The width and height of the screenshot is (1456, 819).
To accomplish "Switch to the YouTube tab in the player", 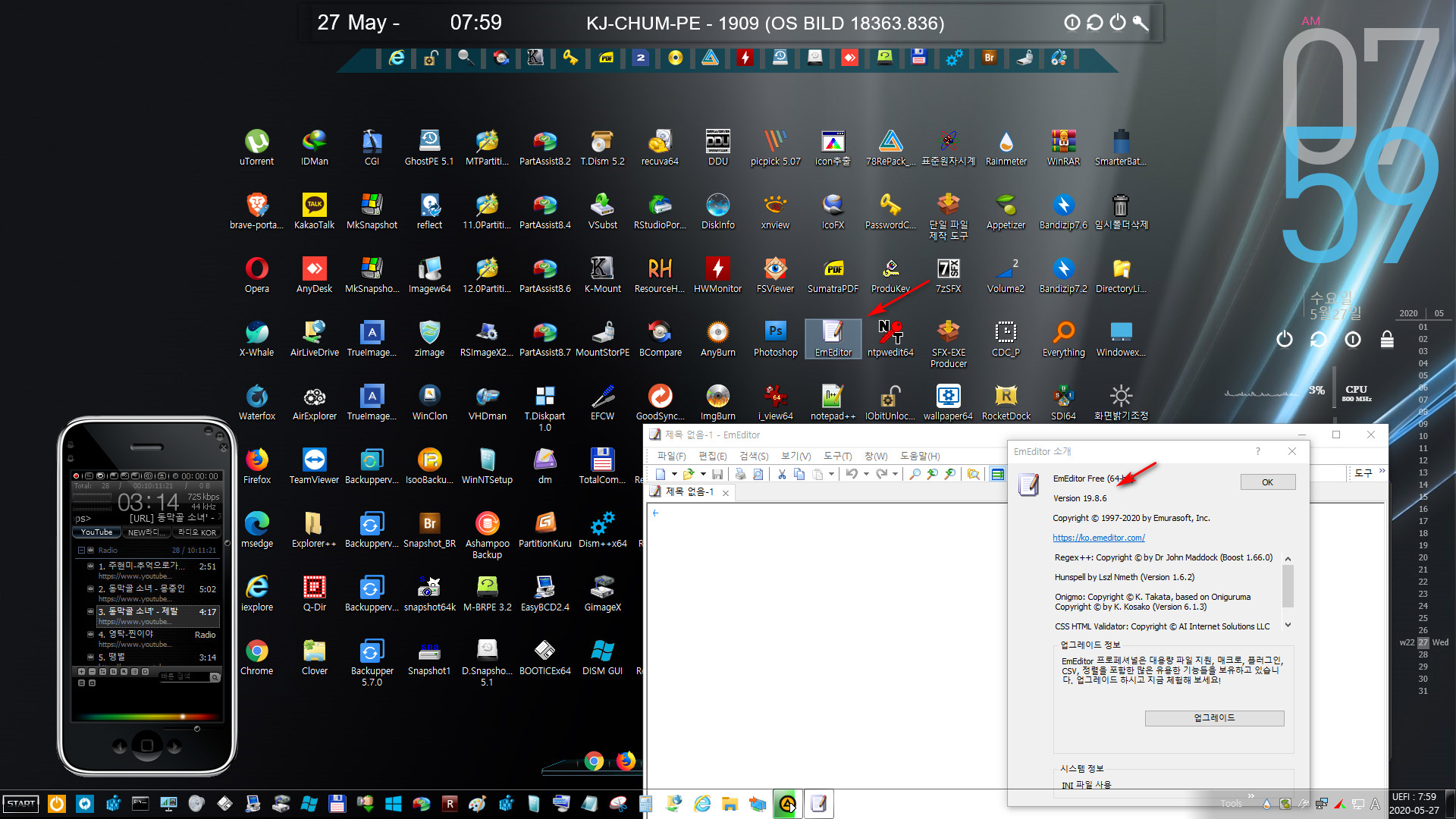I will click(x=97, y=532).
